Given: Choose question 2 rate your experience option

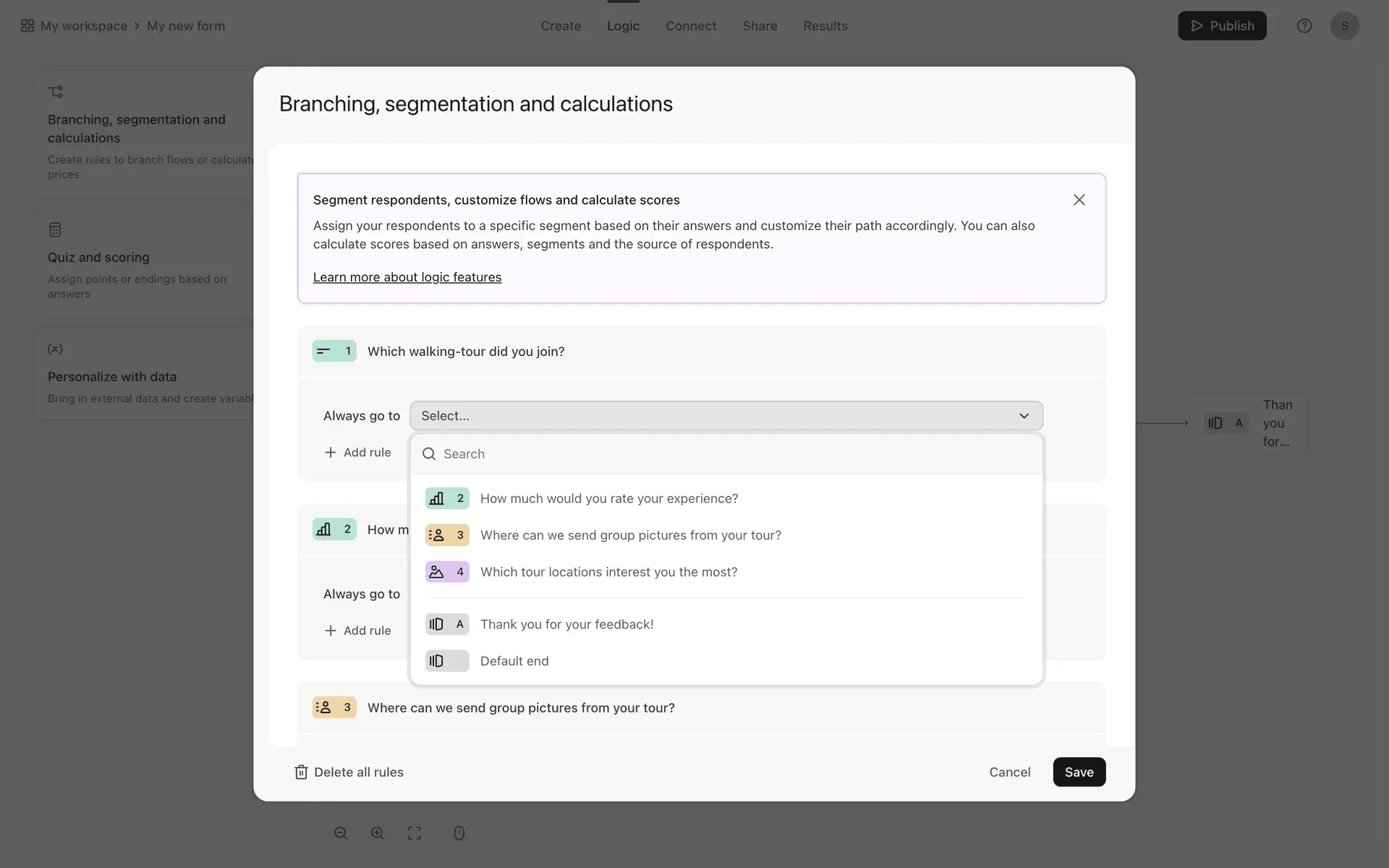Looking at the screenshot, I should pyautogui.click(x=608, y=498).
